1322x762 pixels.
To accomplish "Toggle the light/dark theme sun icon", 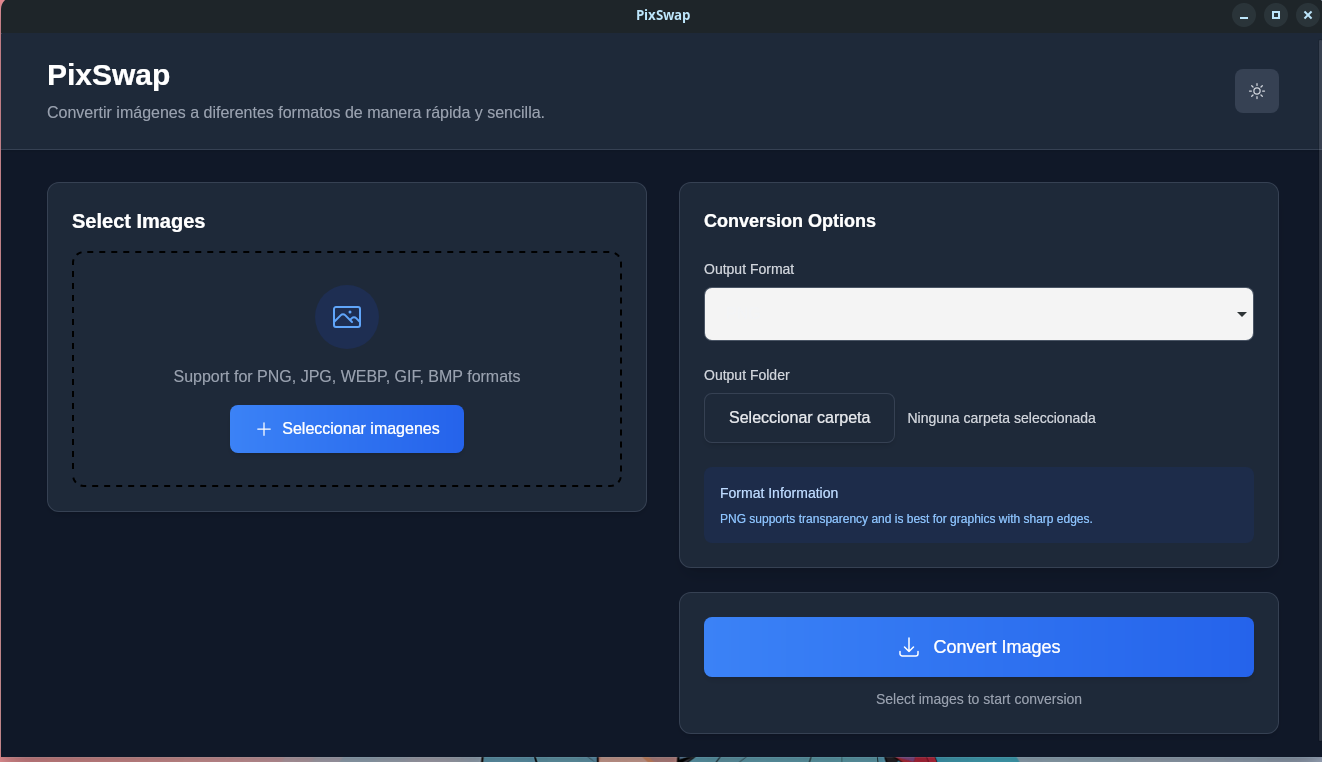I will click(1257, 91).
